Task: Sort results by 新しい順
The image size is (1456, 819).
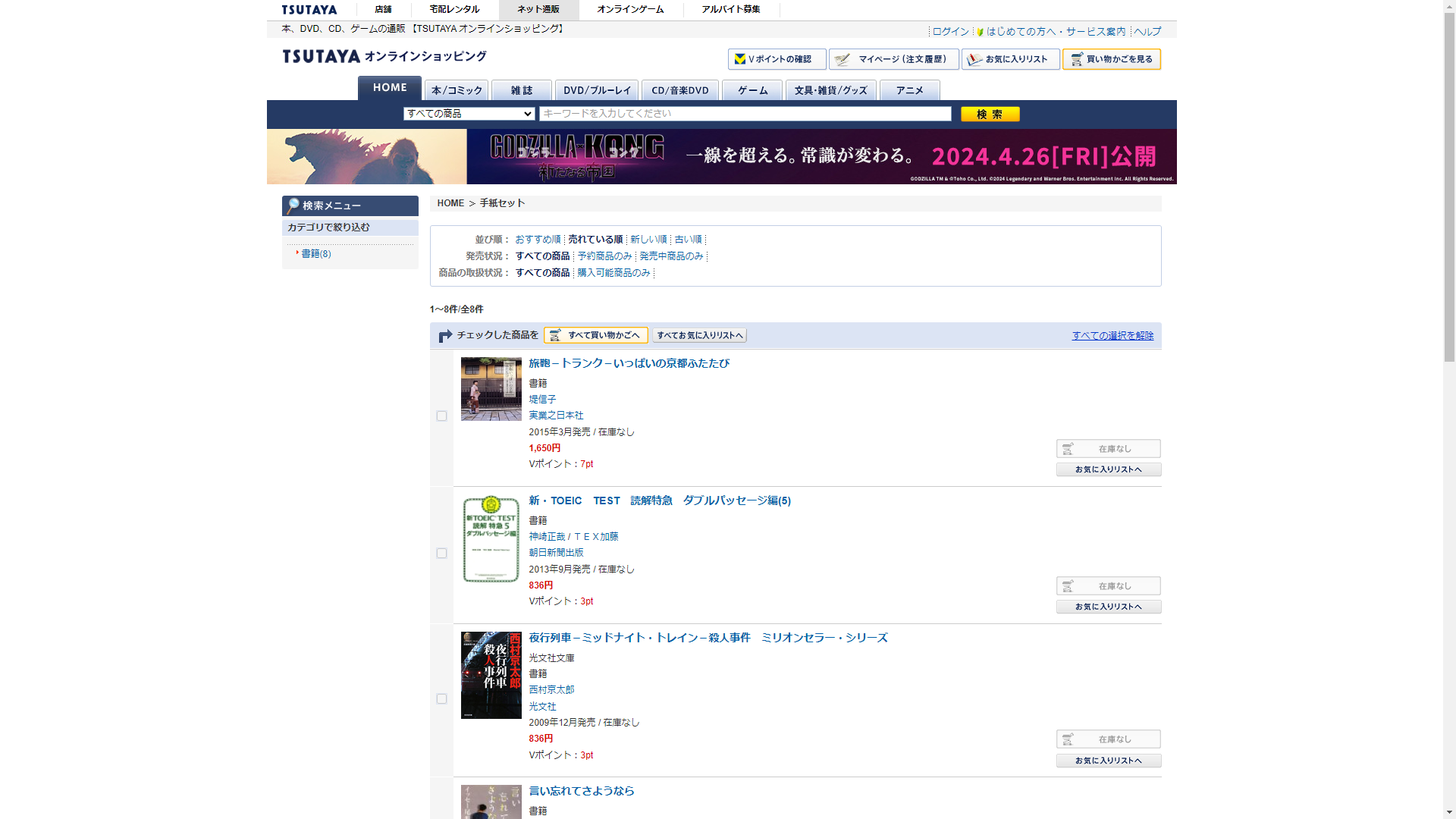Action: click(x=648, y=240)
